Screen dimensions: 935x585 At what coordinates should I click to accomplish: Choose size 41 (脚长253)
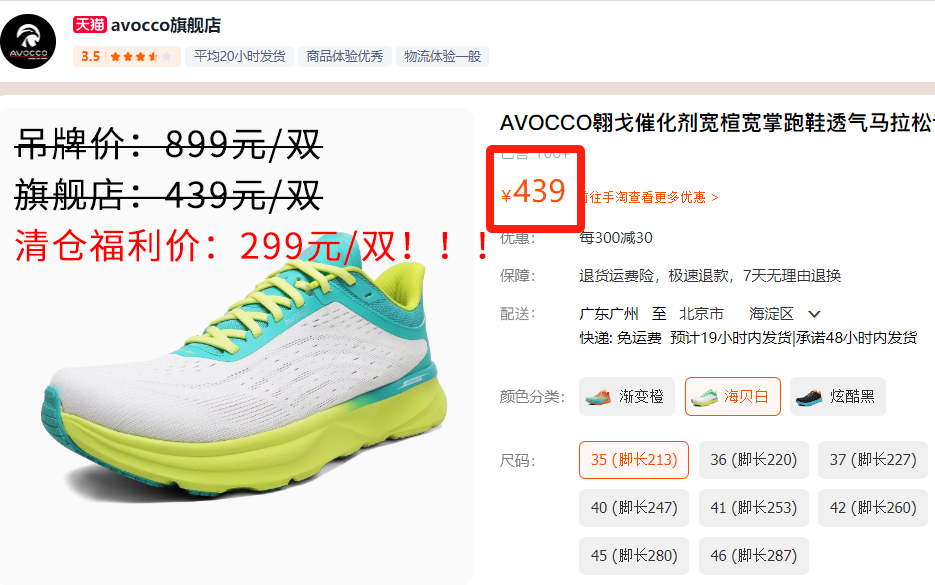tap(754, 508)
